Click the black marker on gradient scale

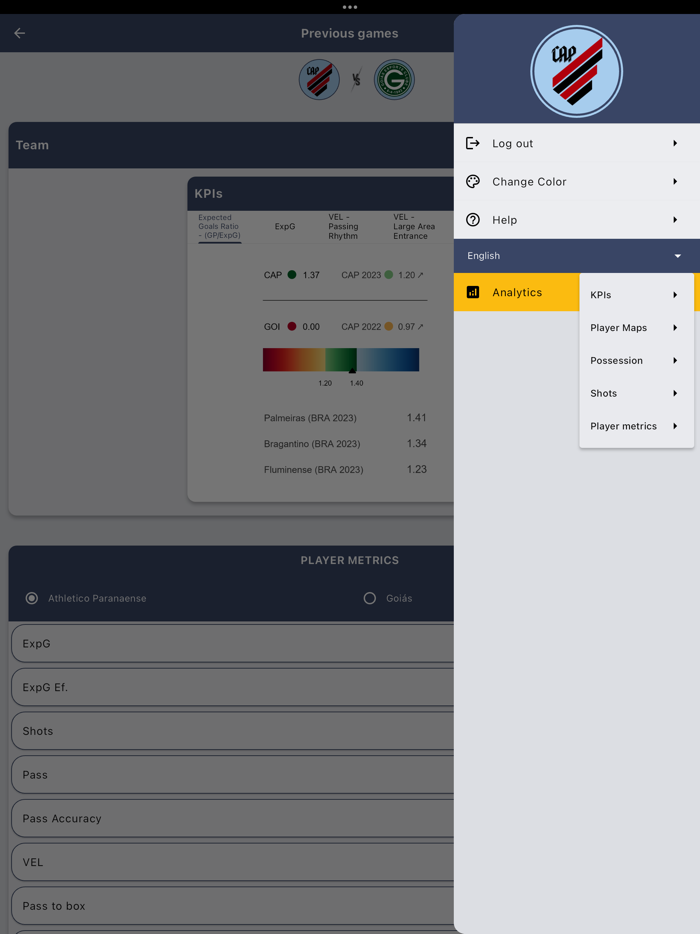pyautogui.click(x=352, y=371)
